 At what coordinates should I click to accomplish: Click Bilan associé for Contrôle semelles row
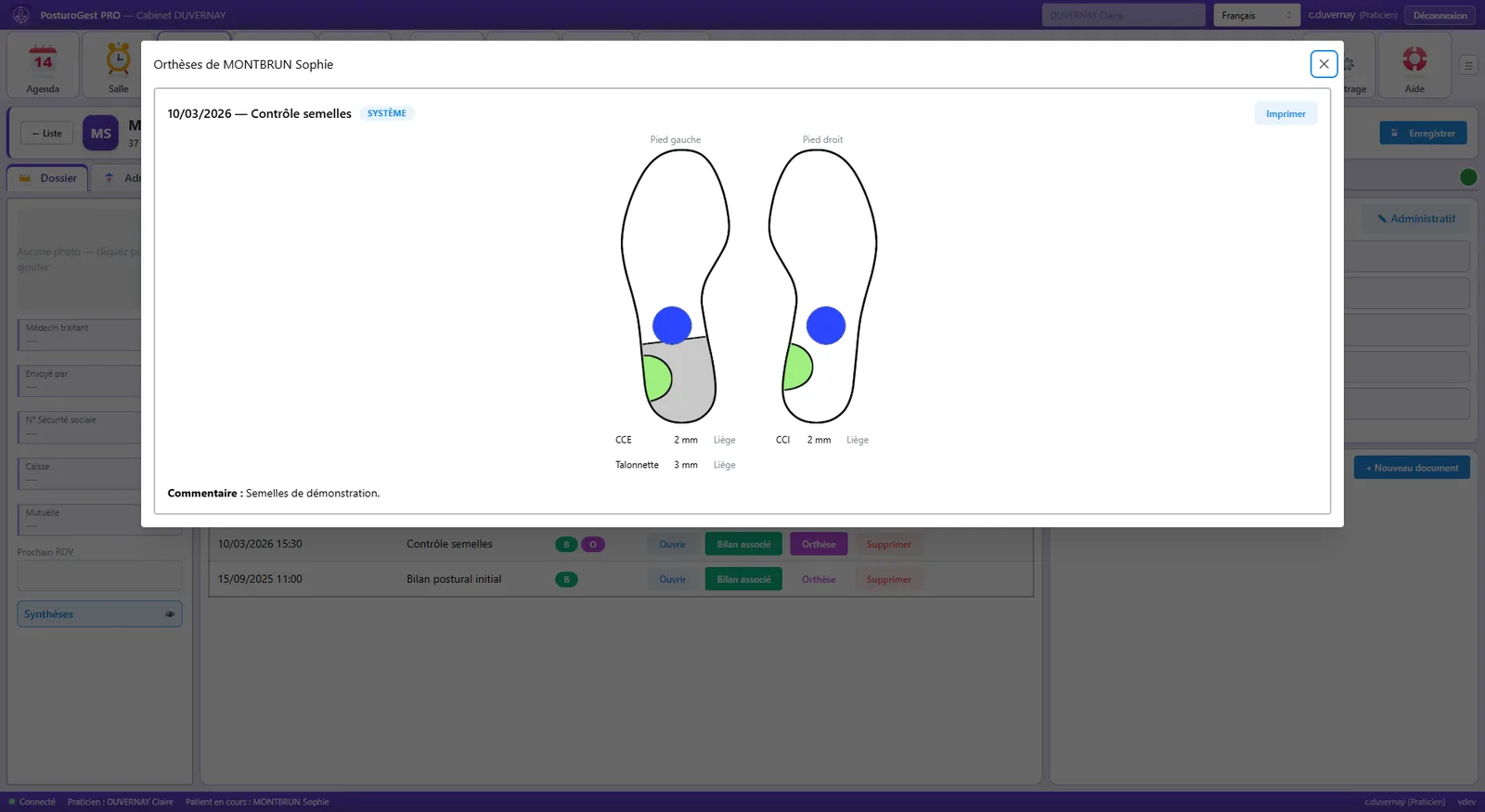pos(743,545)
